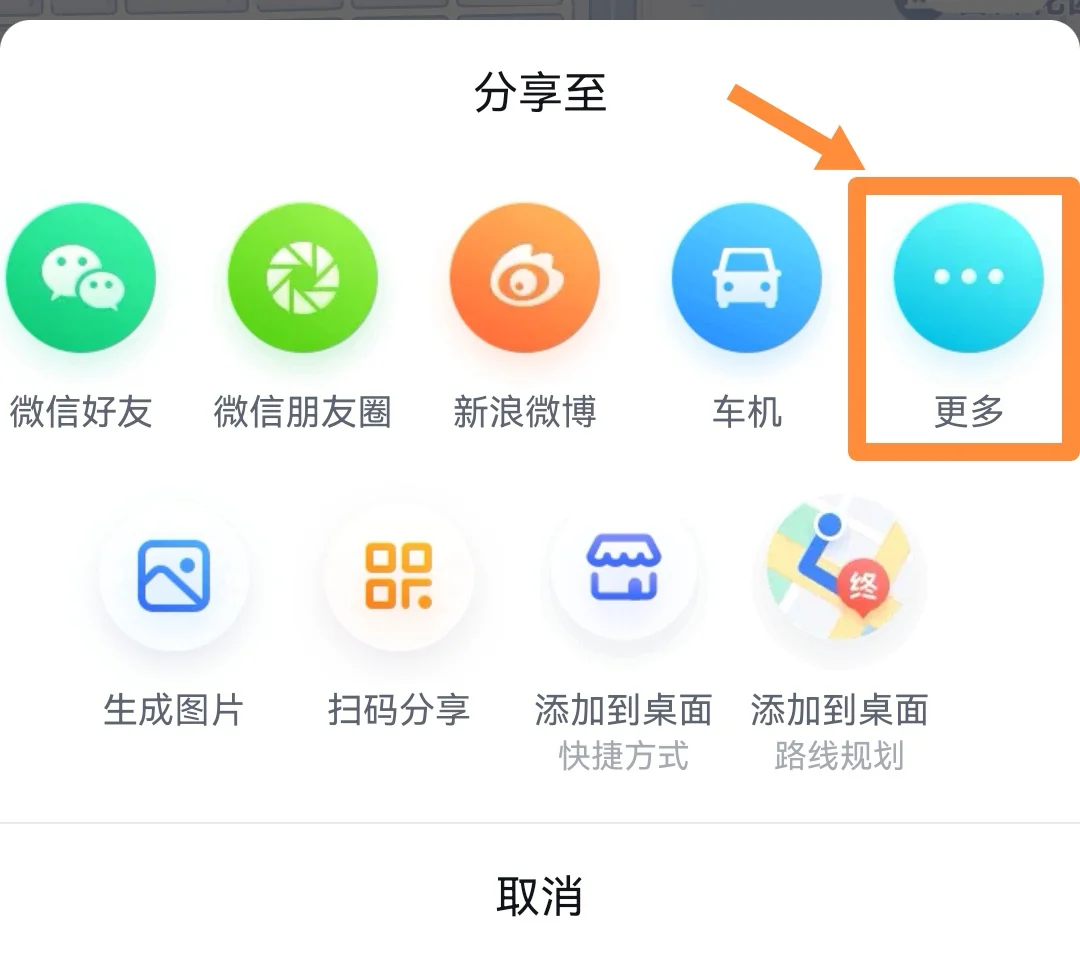The width and height of the screenshot is (1080, 968).
Task: Choose the 新浪微博 text label
Action: (x=525, y=412)
